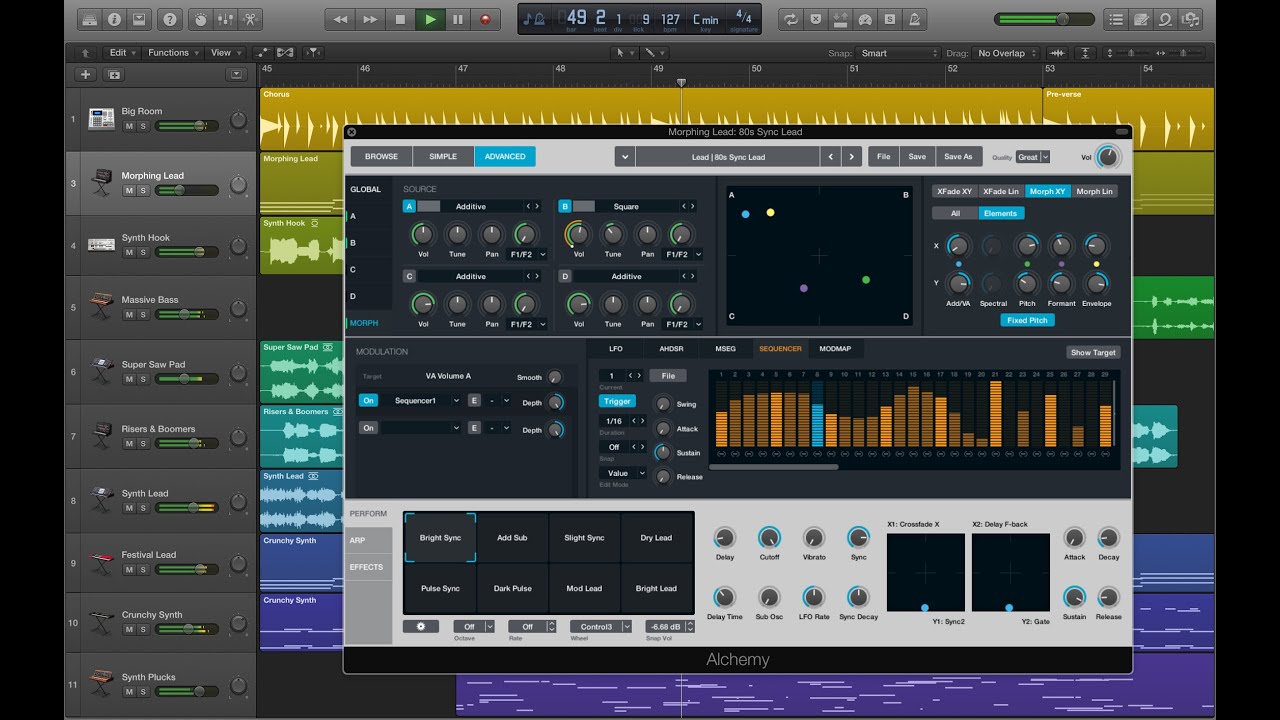
Task: Open the Loop Browser icon
Action: pyautogui.click(x=1165, y=19)
